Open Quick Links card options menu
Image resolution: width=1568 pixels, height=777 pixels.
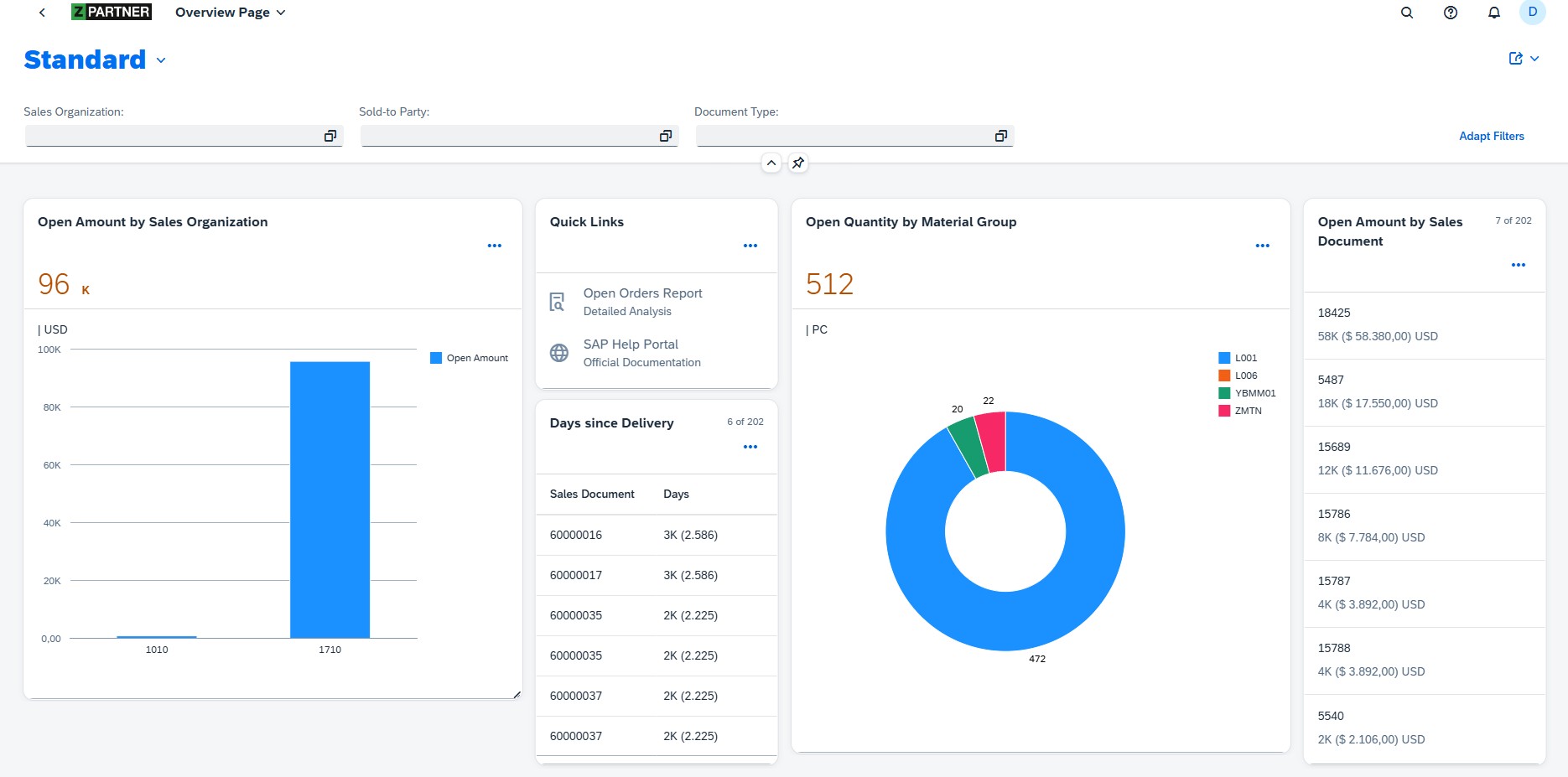pos(750,246)
